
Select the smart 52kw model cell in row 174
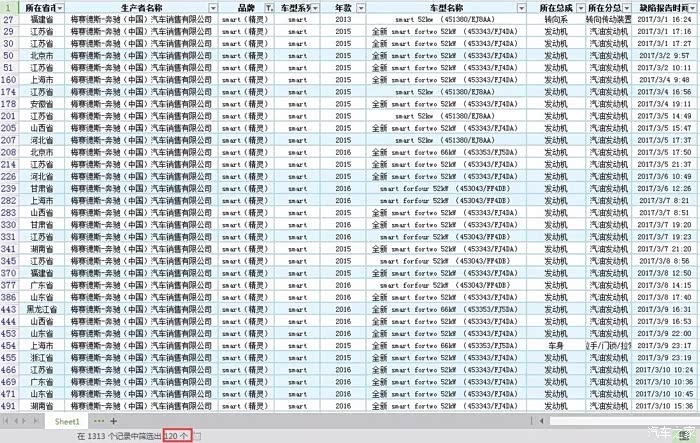(445, 92)
